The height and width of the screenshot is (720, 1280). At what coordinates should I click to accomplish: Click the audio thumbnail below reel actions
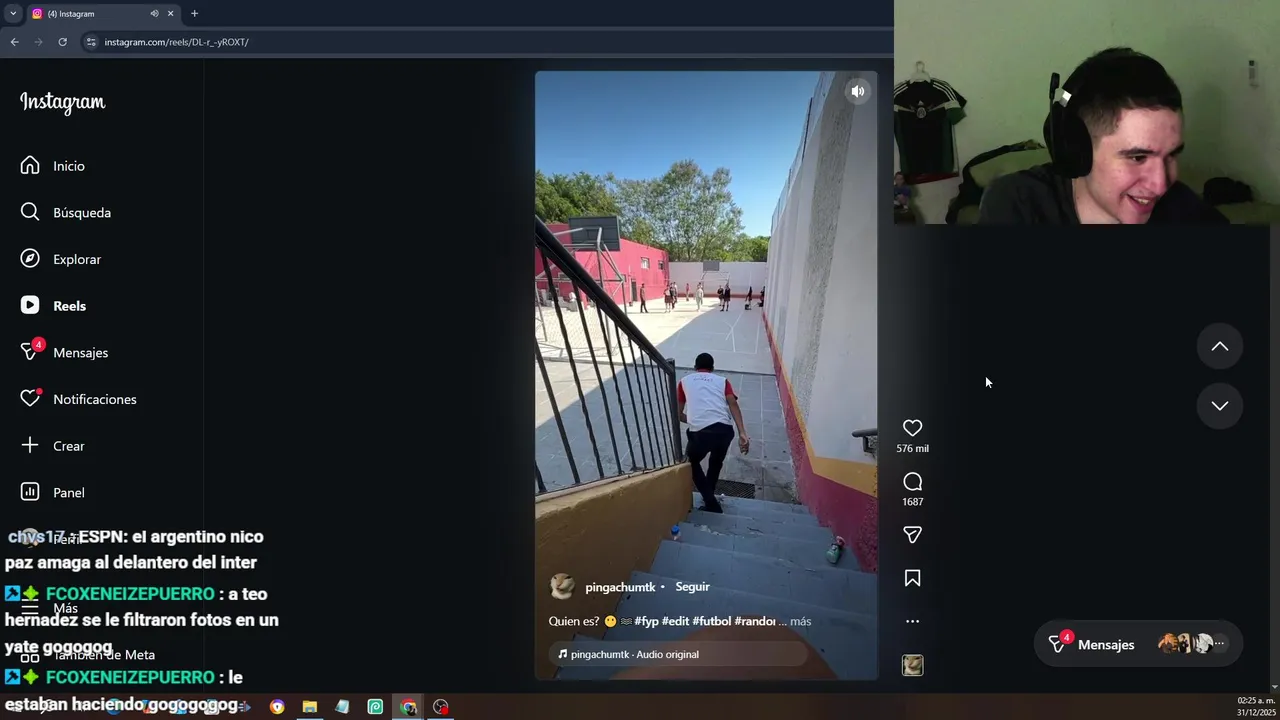[912, 665]
